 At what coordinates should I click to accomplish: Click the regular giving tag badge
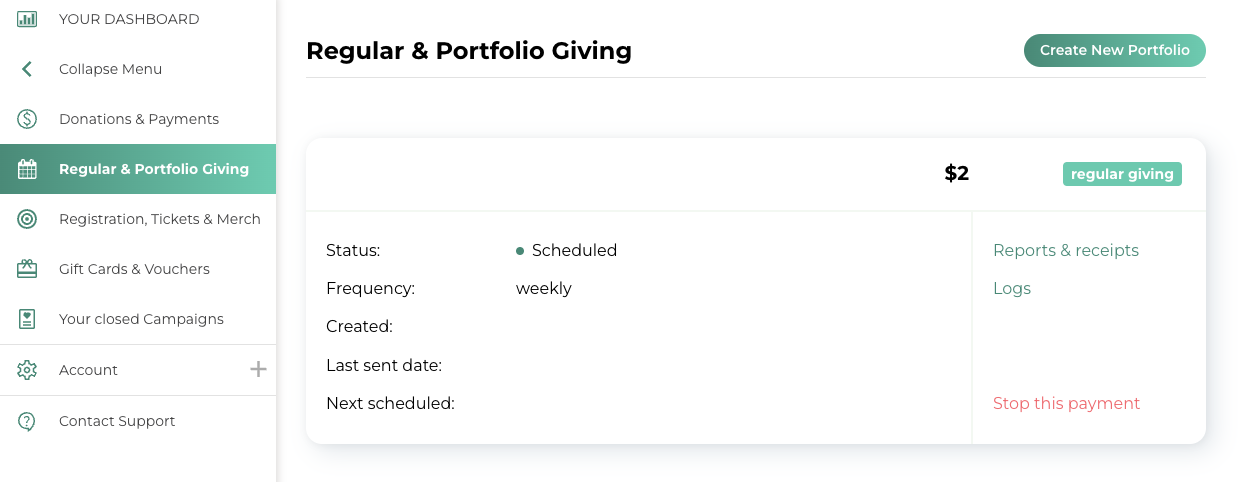click(1122, 174)
